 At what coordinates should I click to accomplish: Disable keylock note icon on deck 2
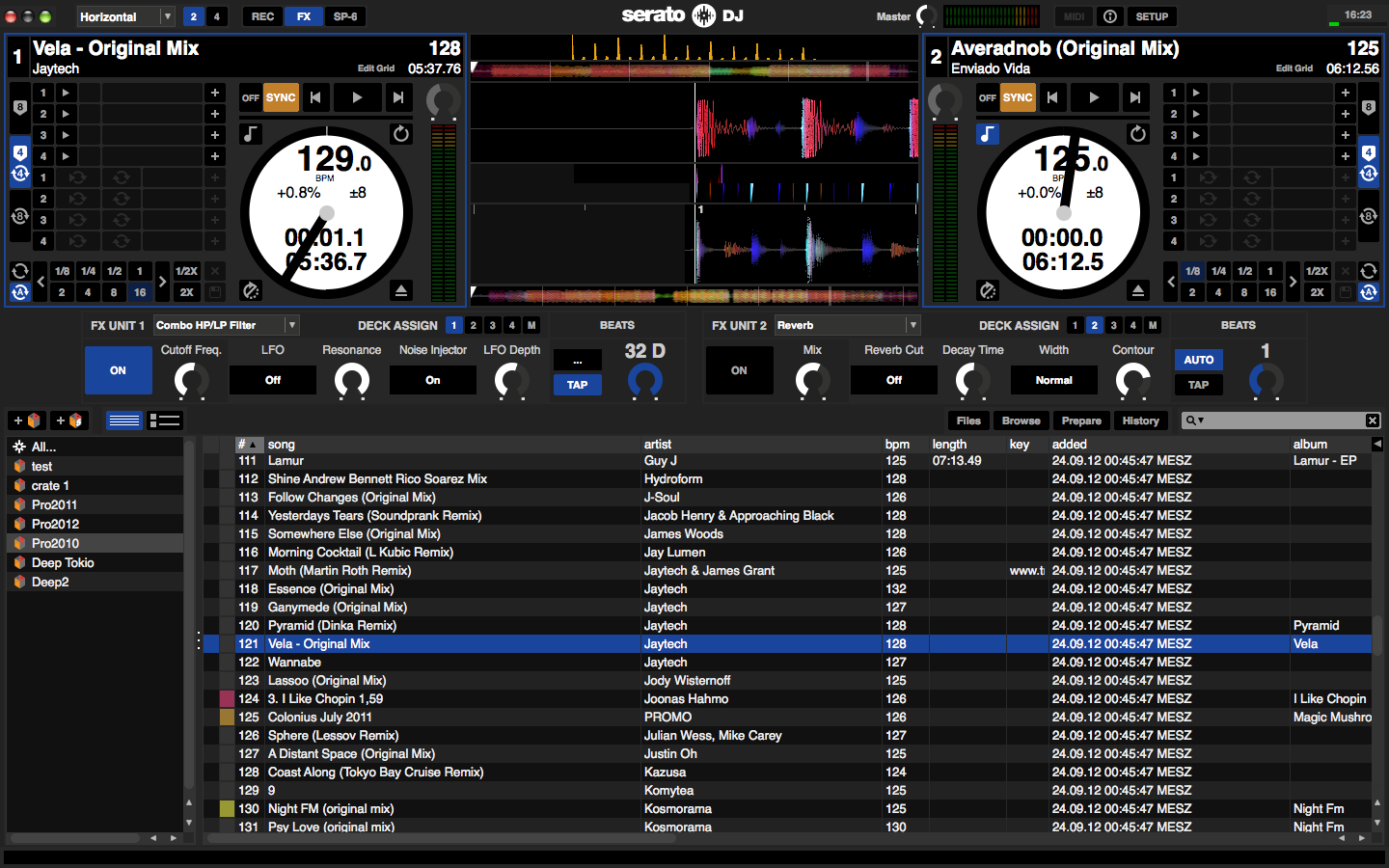987,134
